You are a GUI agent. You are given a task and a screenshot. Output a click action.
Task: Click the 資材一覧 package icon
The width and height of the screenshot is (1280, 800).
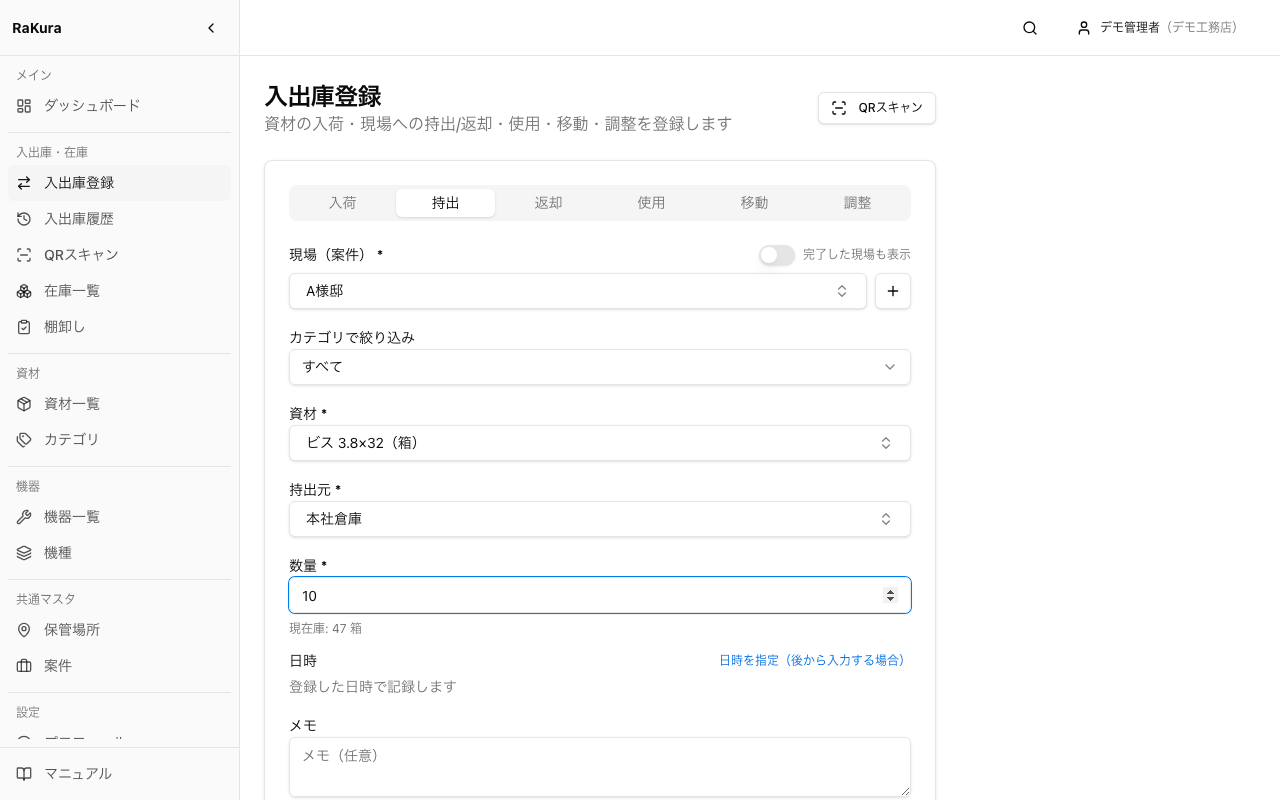pos(24,404)
